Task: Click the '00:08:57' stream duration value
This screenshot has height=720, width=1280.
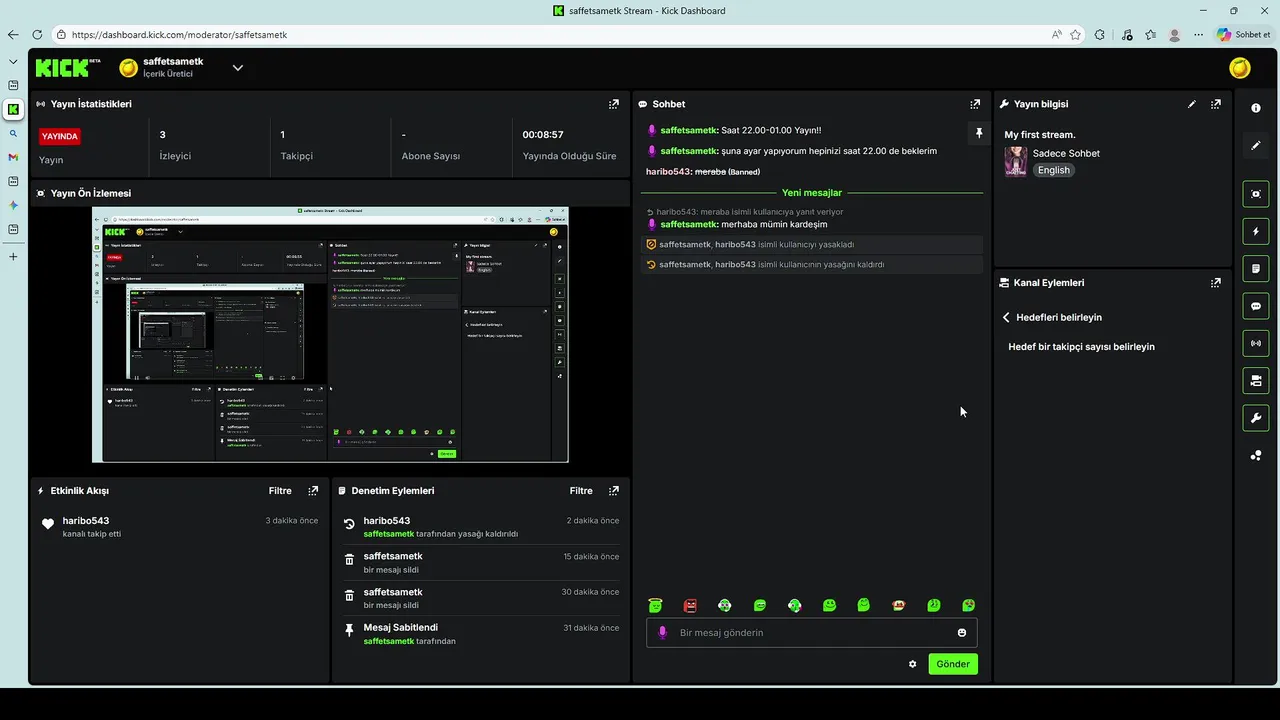Action: 543,135
